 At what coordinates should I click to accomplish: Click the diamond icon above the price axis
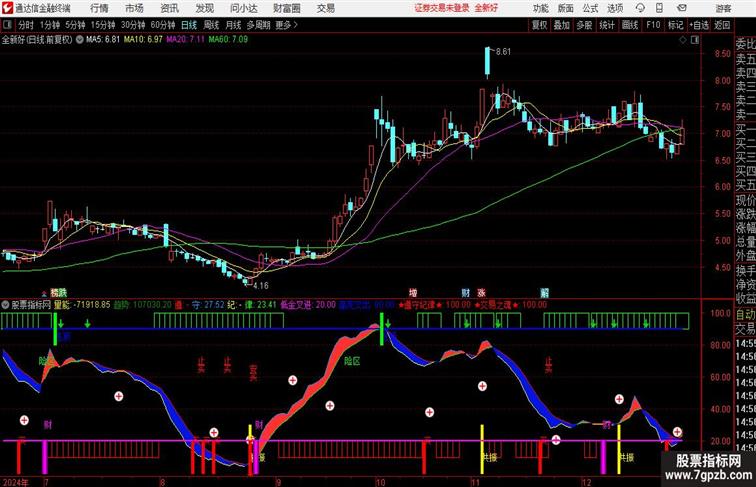pyautogui.click(x=683, y=40)
